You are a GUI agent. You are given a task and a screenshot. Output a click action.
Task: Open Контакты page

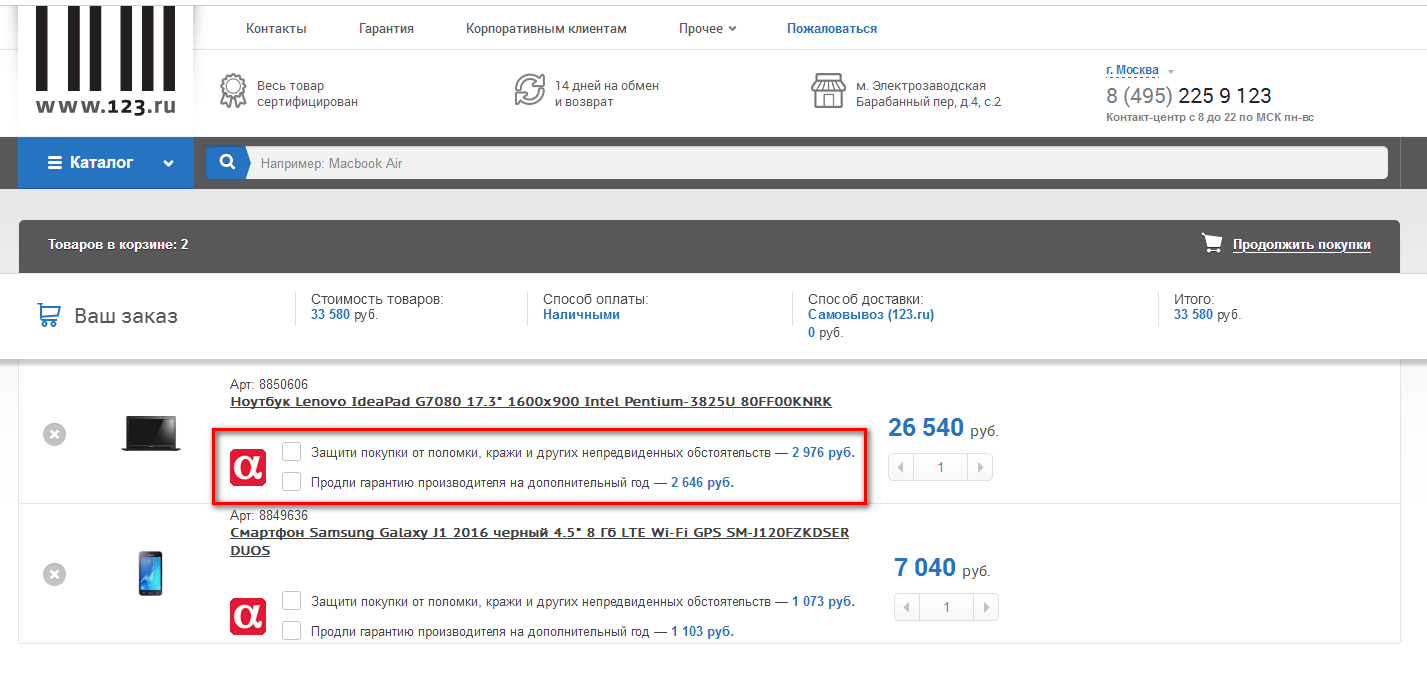(x=276, y=29)
